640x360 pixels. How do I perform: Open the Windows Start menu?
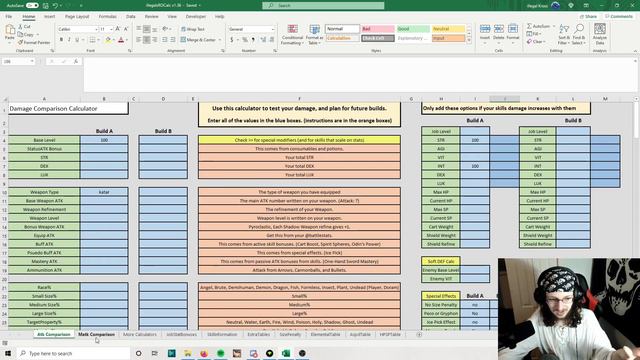tap(8, 353)
